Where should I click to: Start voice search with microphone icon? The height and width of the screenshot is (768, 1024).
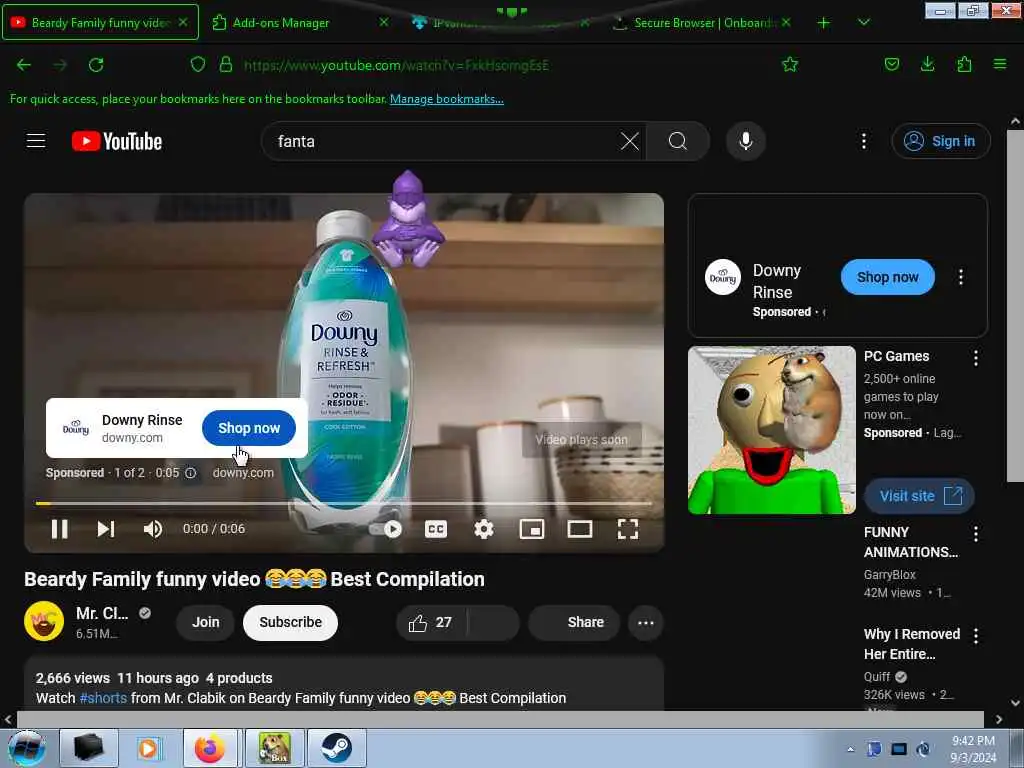[745, 141]
